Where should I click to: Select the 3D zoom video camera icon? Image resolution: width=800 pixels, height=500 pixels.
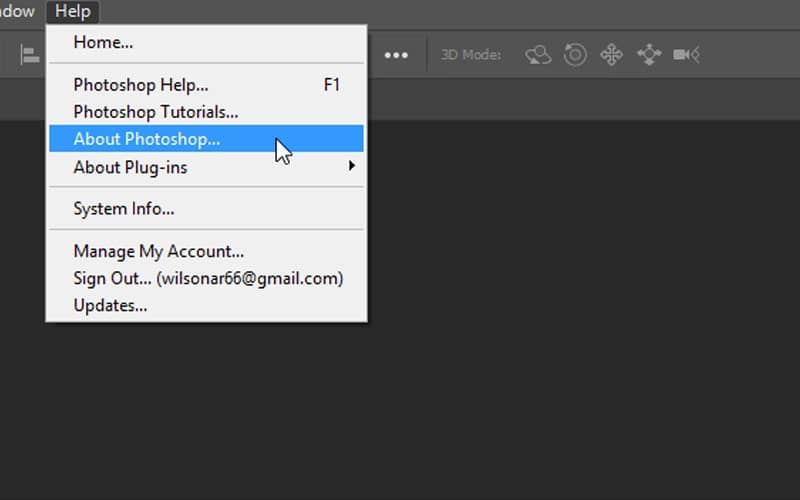(x=686, y=55)
